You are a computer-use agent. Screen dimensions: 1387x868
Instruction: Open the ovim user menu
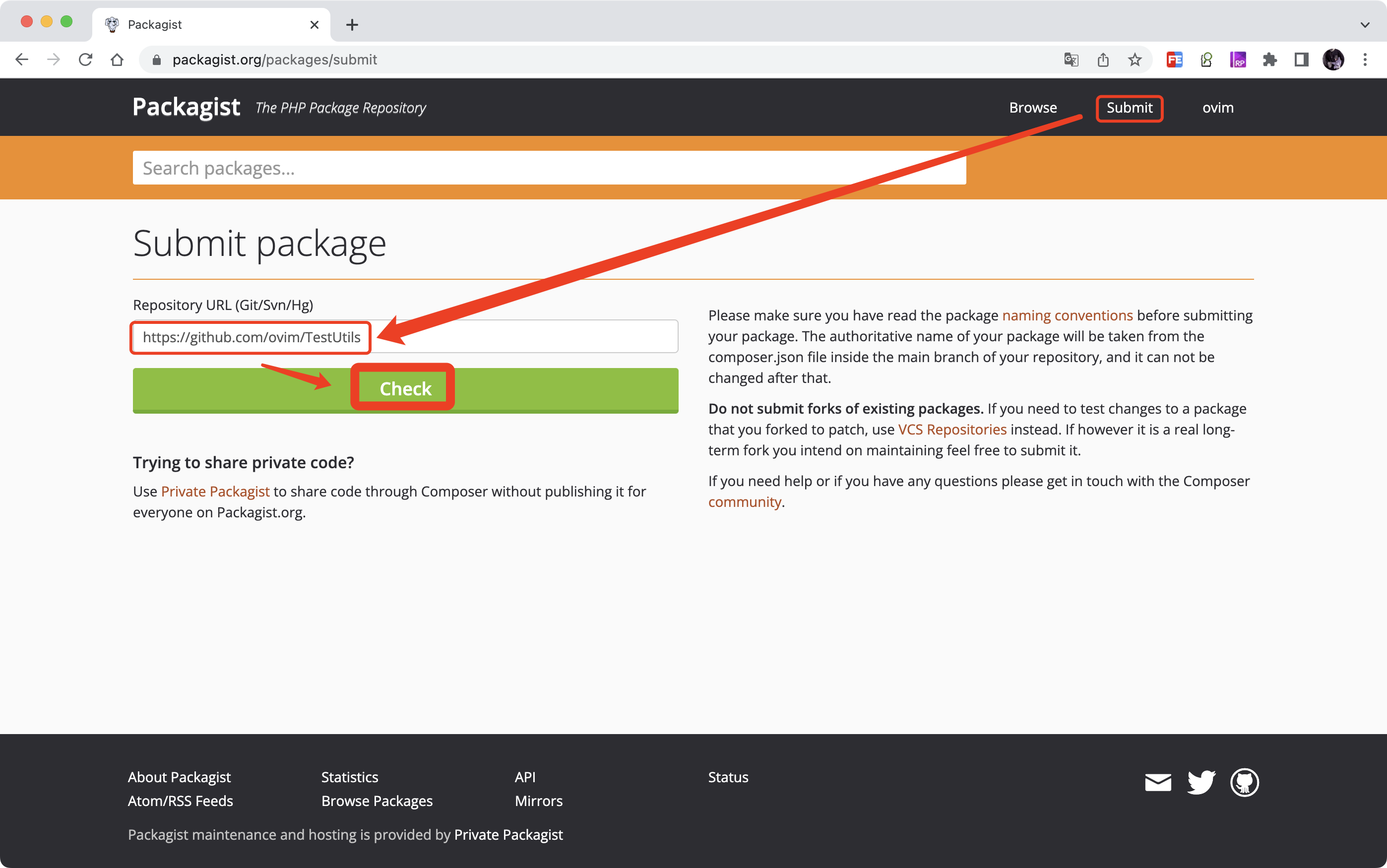[1218, 108]
